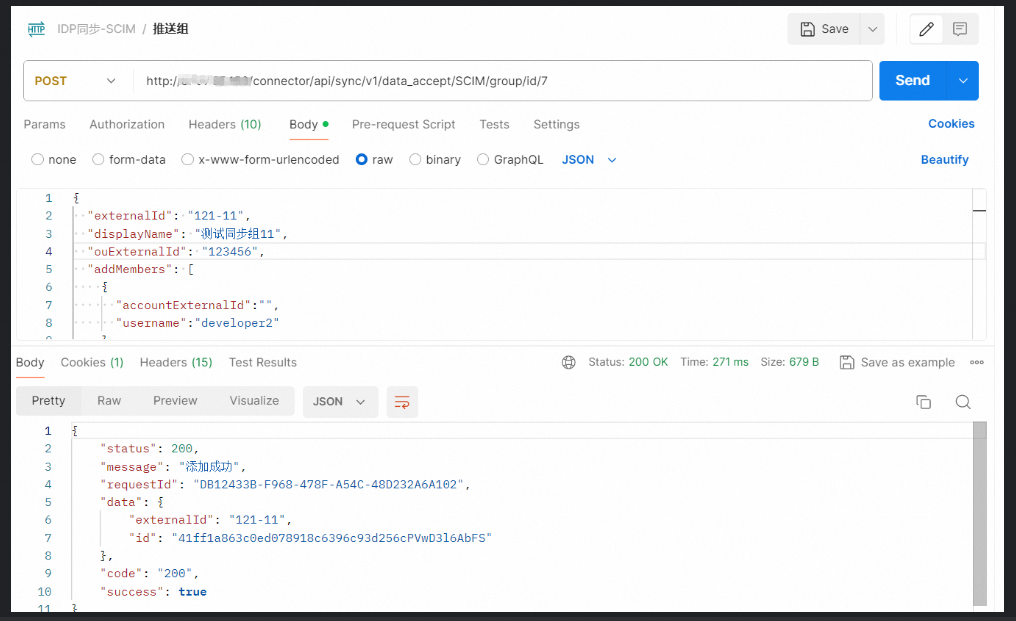
Task: Open the response JSON format dropdown
Action: [340, 402]
